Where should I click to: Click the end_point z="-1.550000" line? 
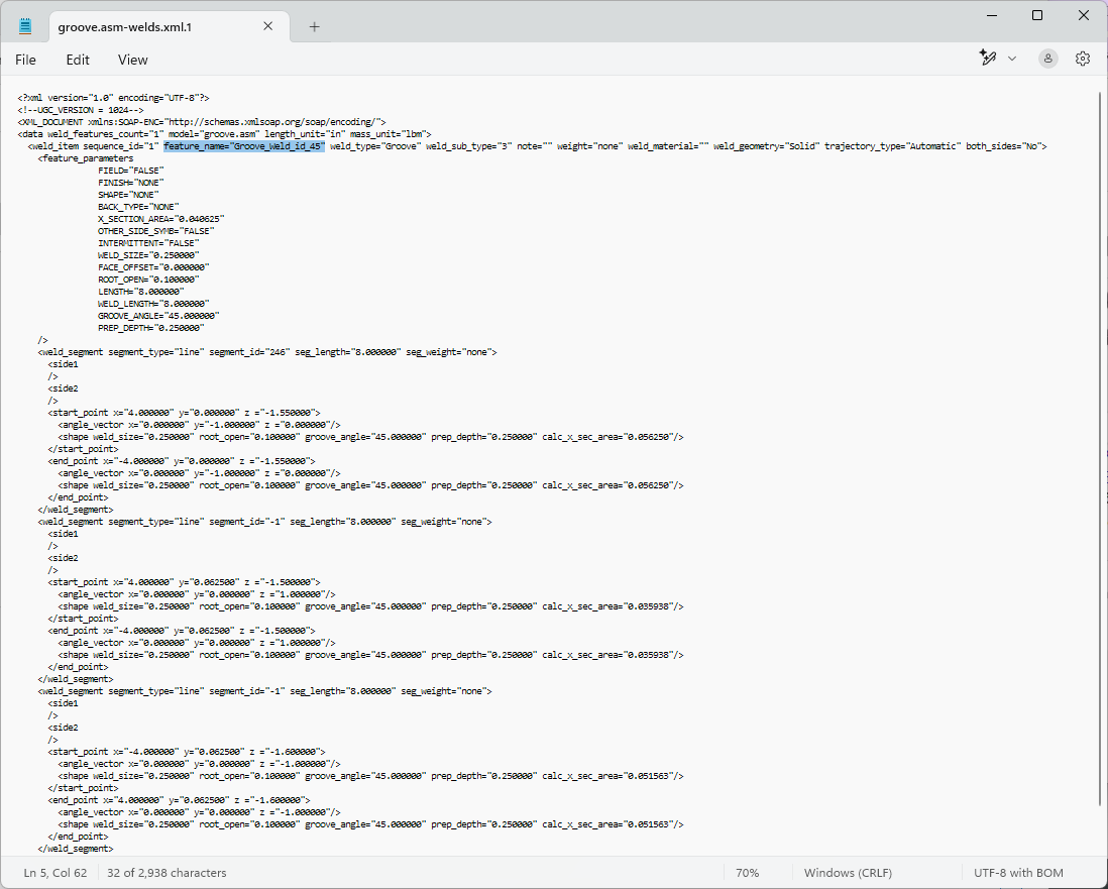[182, 461]
